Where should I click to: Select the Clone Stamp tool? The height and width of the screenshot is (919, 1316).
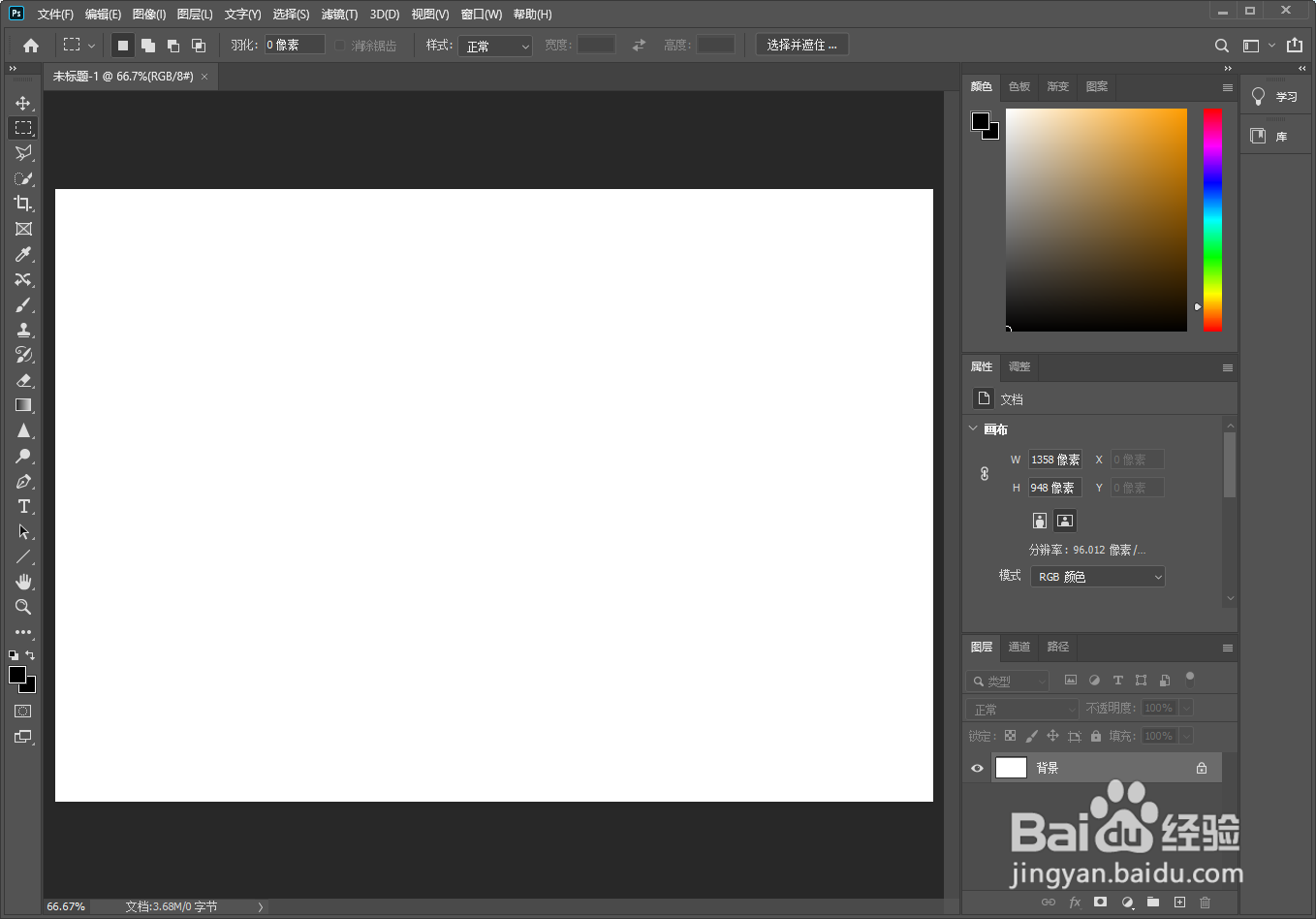[x=23, y=329]
